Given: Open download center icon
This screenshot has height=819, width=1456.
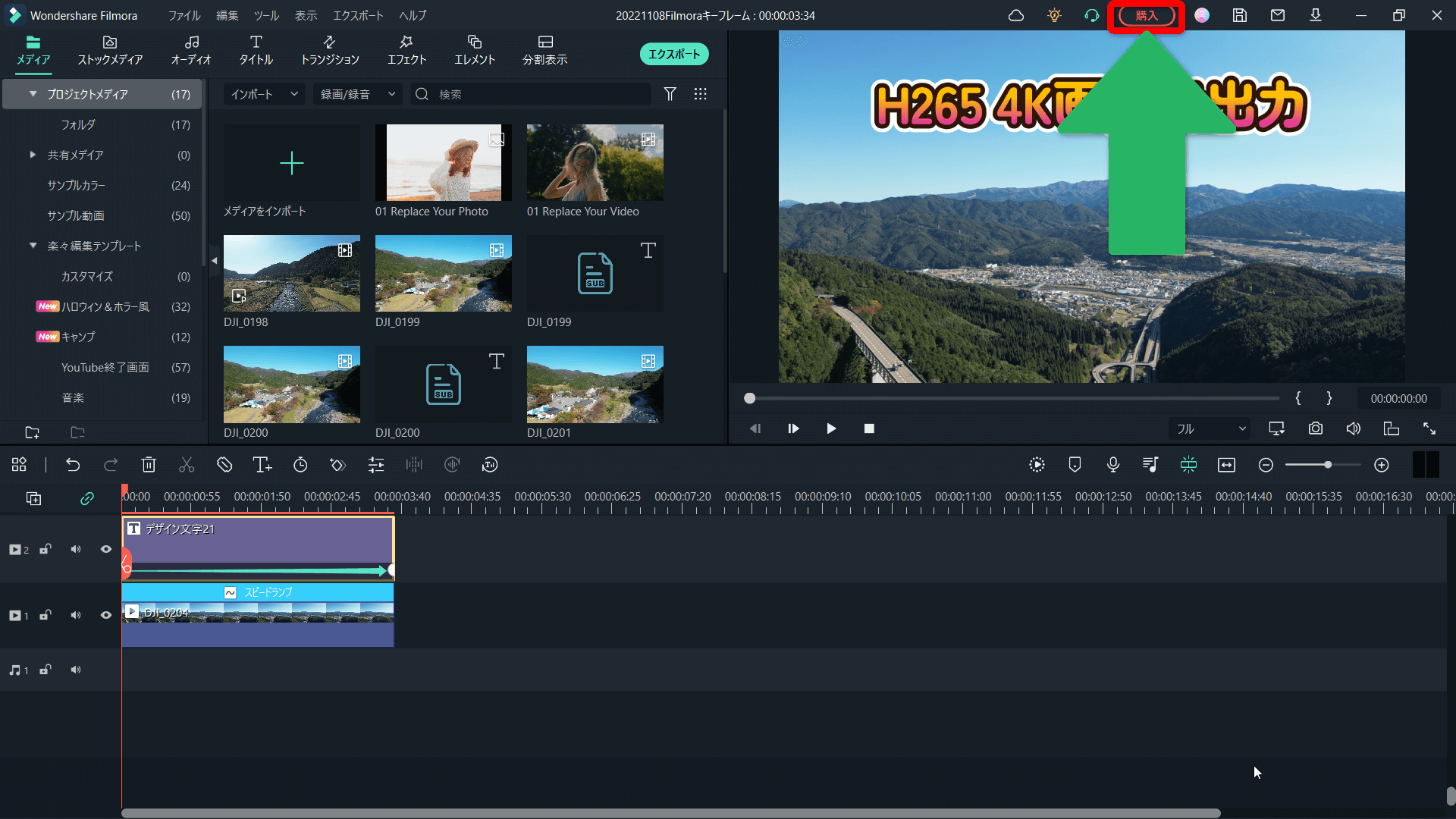Looking at the screenshot, I should (x=1316, y=15).
